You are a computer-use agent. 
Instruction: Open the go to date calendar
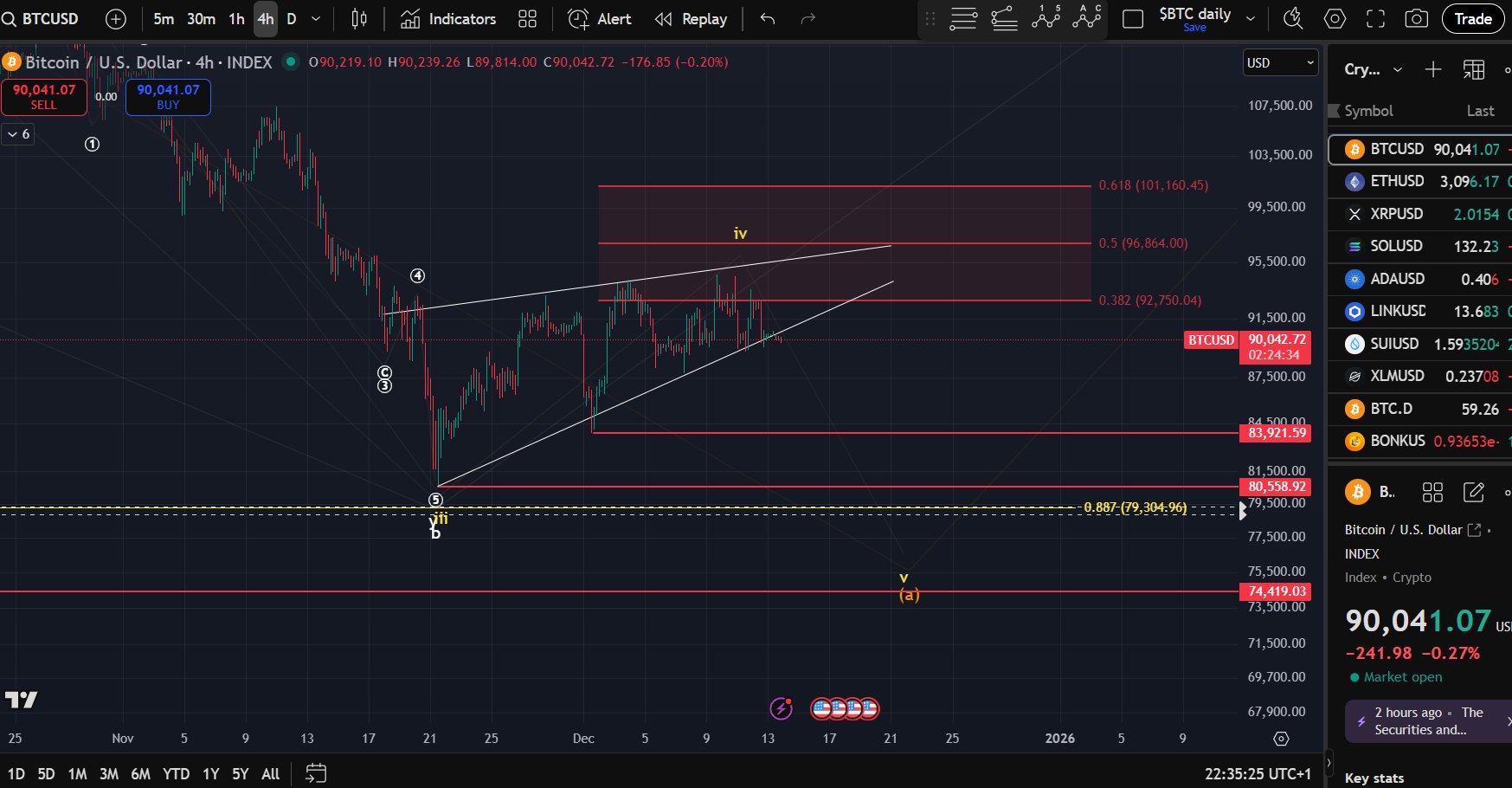tap(316, 773)
